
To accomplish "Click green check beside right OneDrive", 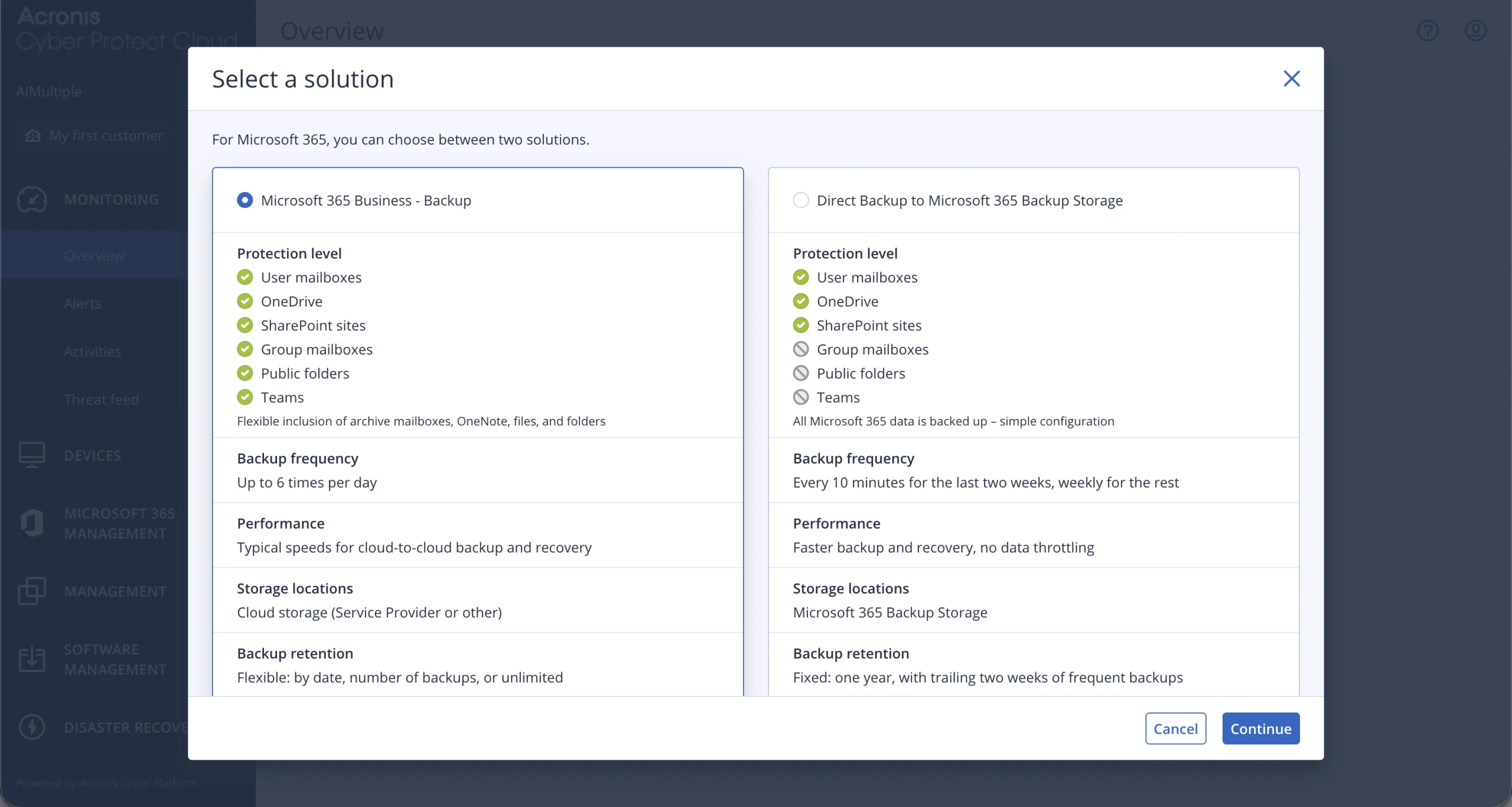I will coord(800,301).
